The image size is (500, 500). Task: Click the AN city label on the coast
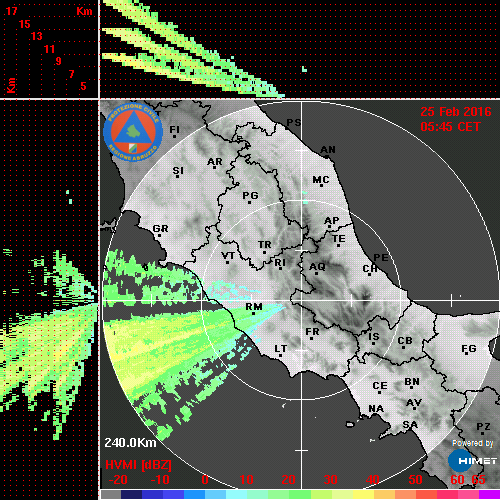click(328, 150)
